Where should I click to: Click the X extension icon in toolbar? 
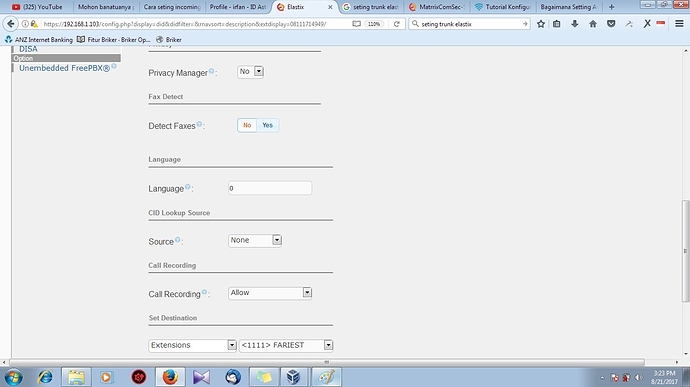click(647, 24)
